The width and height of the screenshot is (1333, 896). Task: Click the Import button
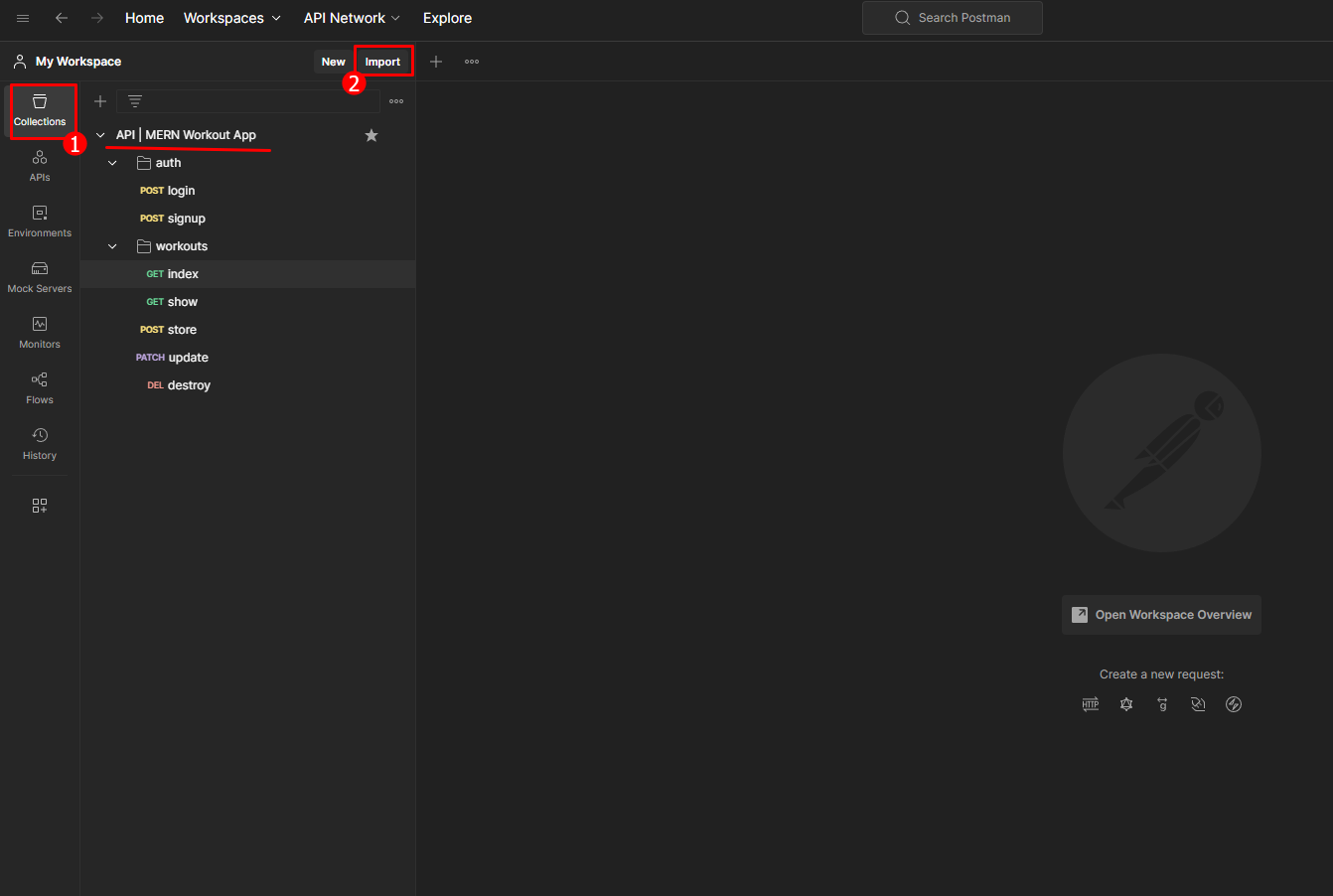tap(382, 62)
